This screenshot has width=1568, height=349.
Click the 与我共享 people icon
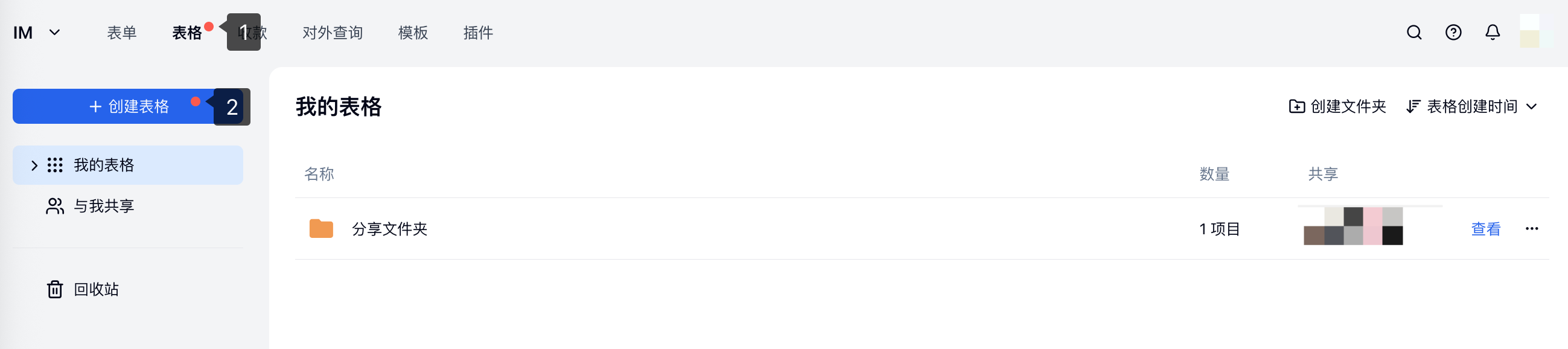click(55, 206)
